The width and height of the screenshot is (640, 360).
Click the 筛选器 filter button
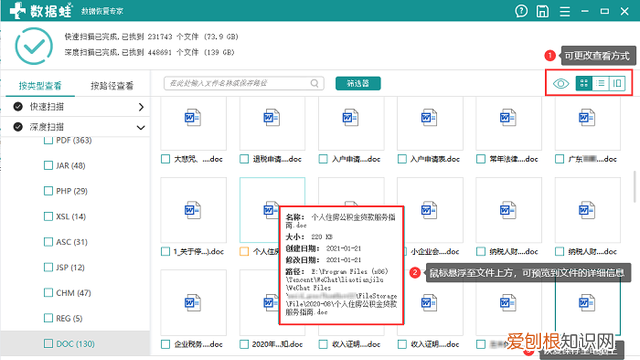(x=358, y=83)
